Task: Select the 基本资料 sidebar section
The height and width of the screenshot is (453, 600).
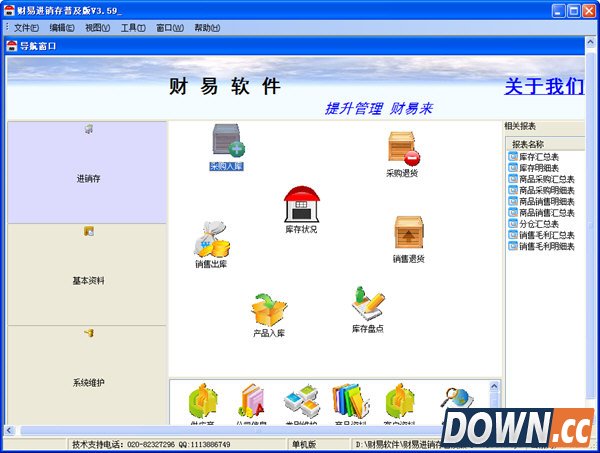Action: [87, 275]
